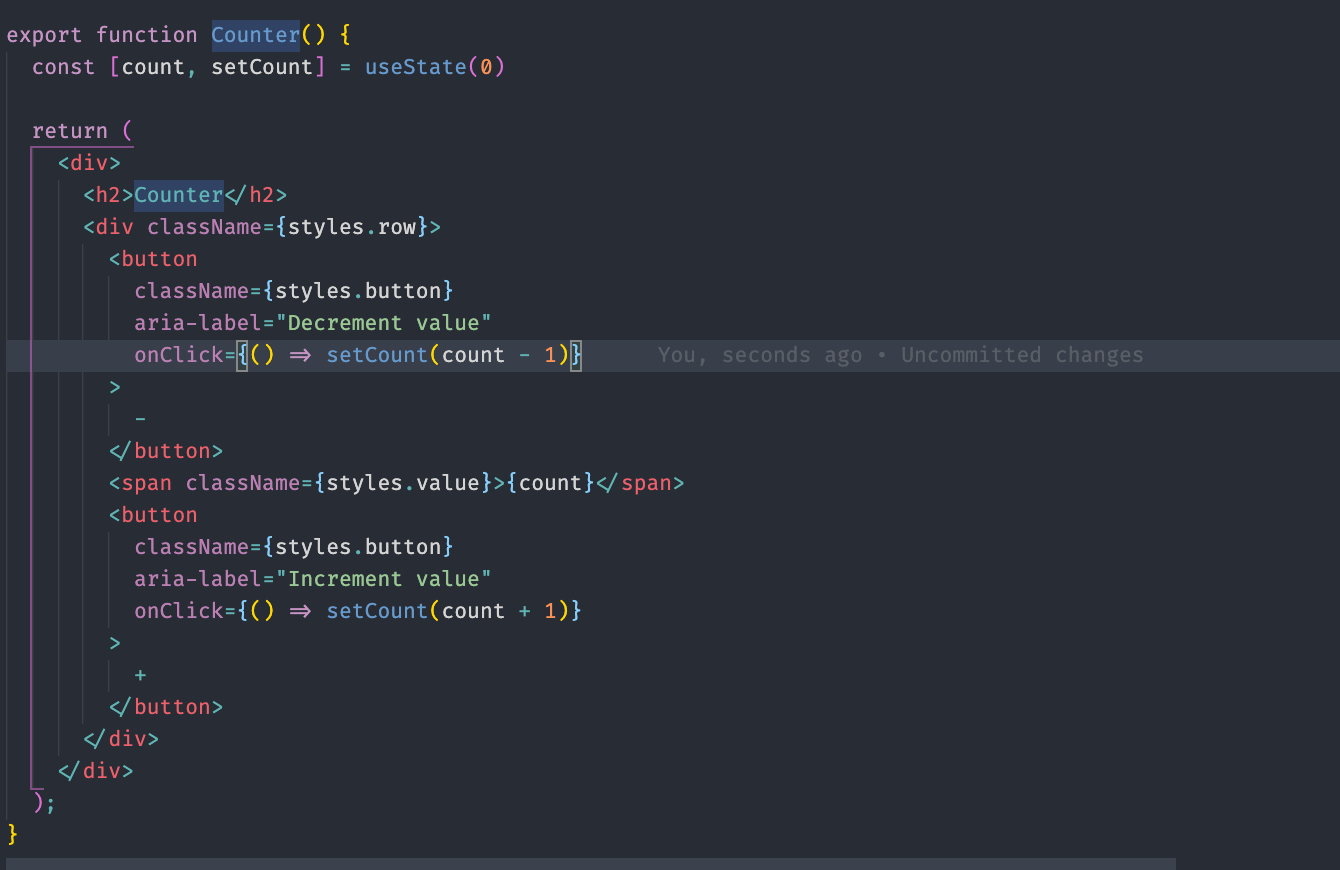Click "styles.value" in the span className

tap(403, 483)
